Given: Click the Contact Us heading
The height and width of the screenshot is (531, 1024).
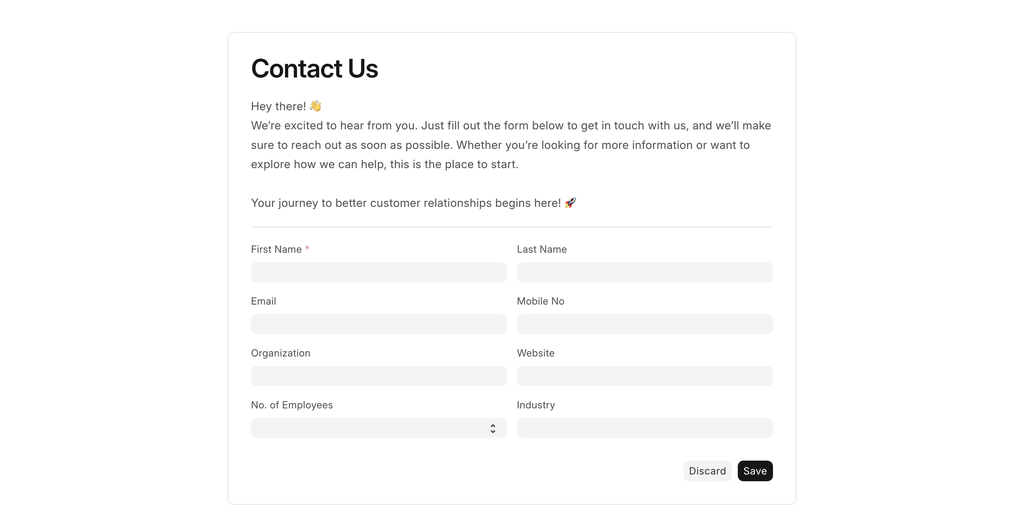Looking at the screenshot, I should 314,69.
